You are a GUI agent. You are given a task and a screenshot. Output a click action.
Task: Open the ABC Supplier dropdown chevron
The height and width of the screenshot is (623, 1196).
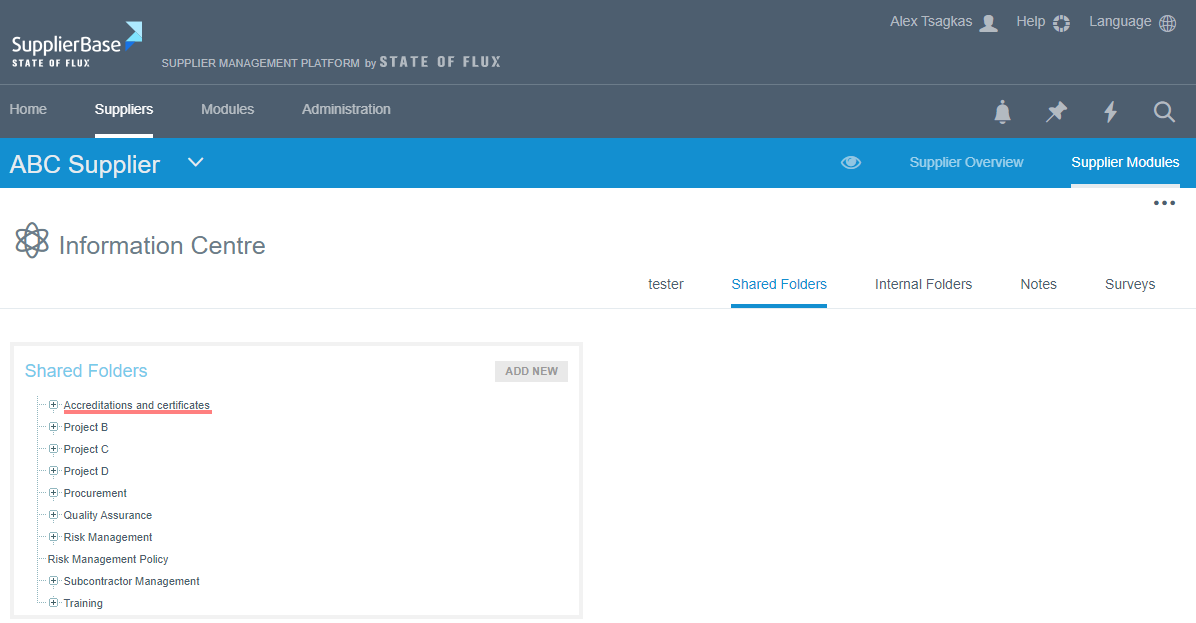point(196,162)
